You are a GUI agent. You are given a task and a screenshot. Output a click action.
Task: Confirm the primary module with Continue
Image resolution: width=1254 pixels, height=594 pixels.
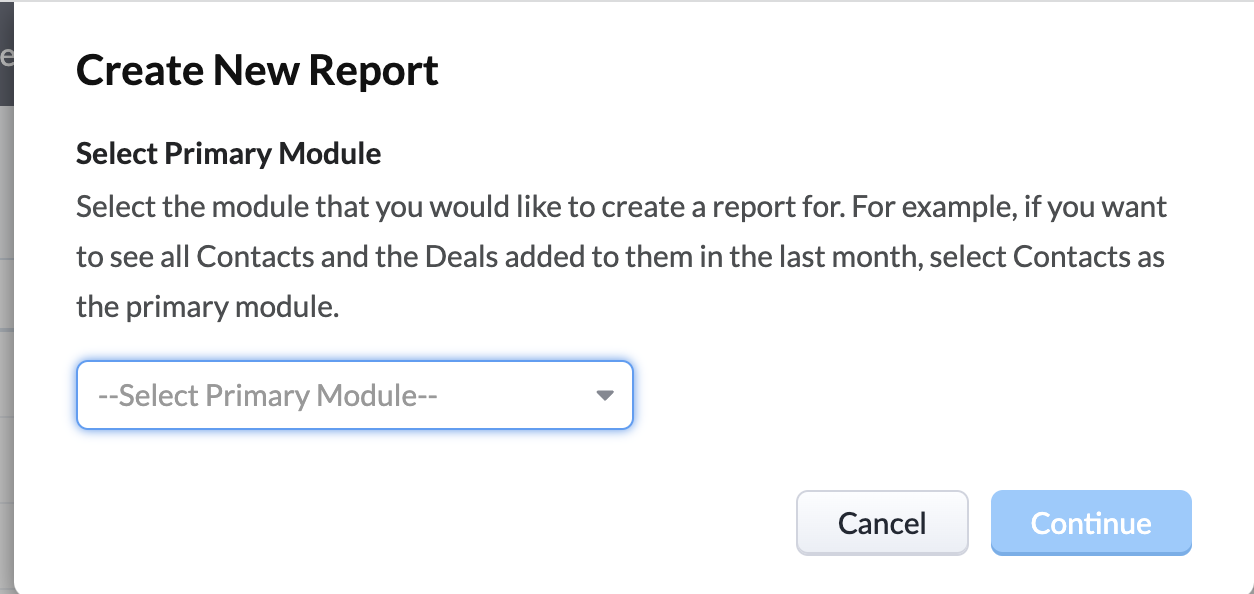(x=1090, y=523)
